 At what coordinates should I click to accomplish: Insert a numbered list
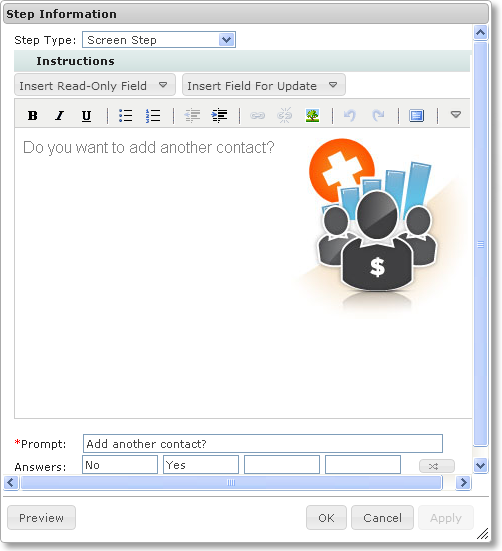pyautogui.click(x=153, y=115)
